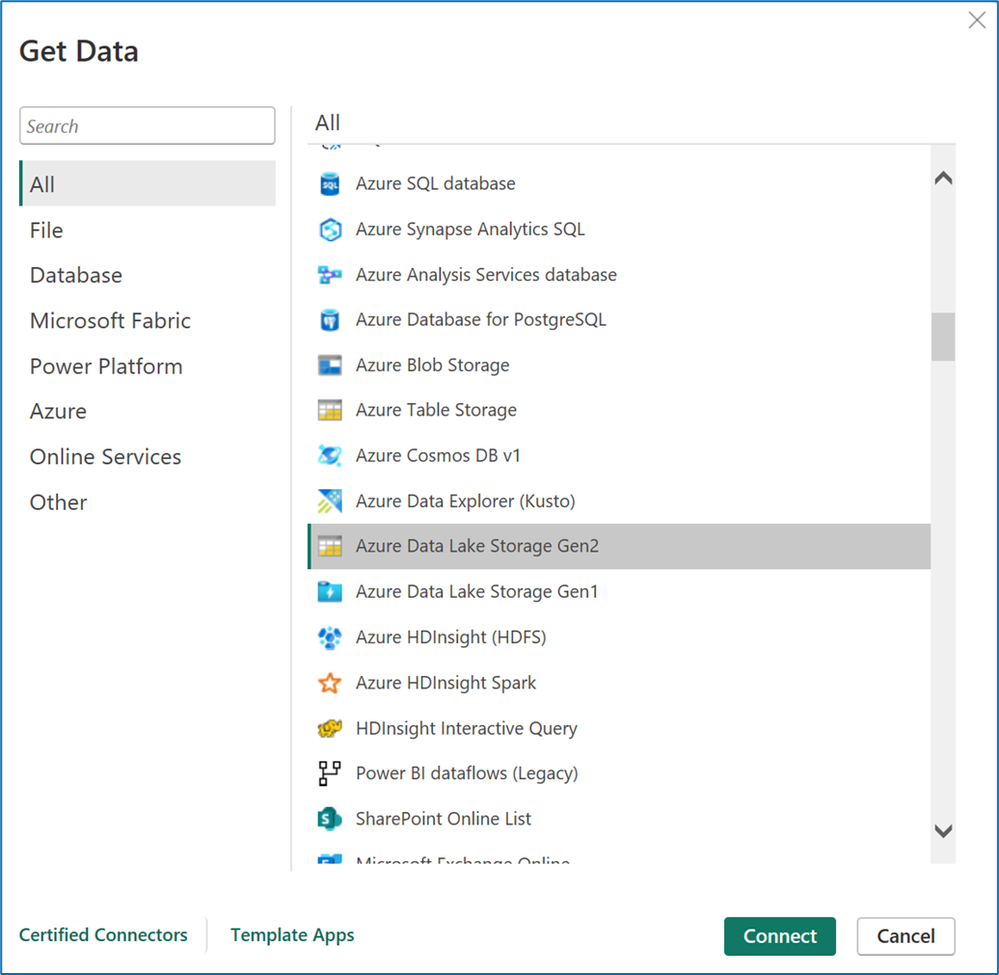Select "Azure Data Lake Storage Gen2" text
Image resolution: width=999 pixels, height=975 pixels.
(477, 546)
